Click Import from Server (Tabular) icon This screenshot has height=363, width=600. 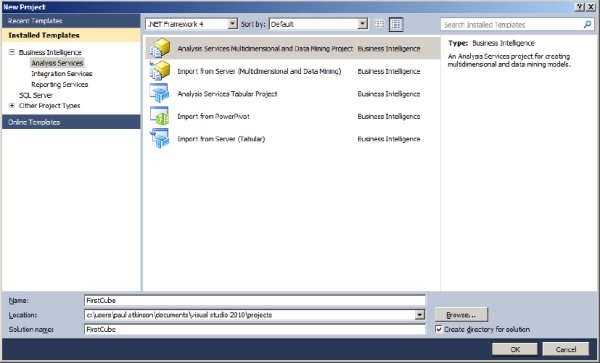tap(160, 138)
